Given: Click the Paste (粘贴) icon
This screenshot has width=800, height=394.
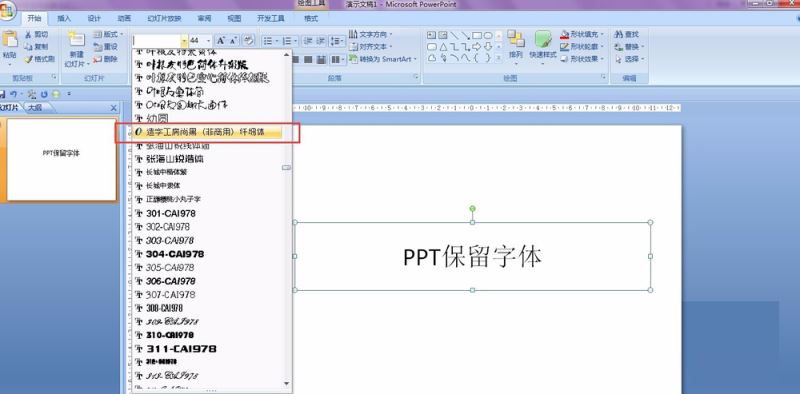Looking at the screenshot, I should click(9, 40).
